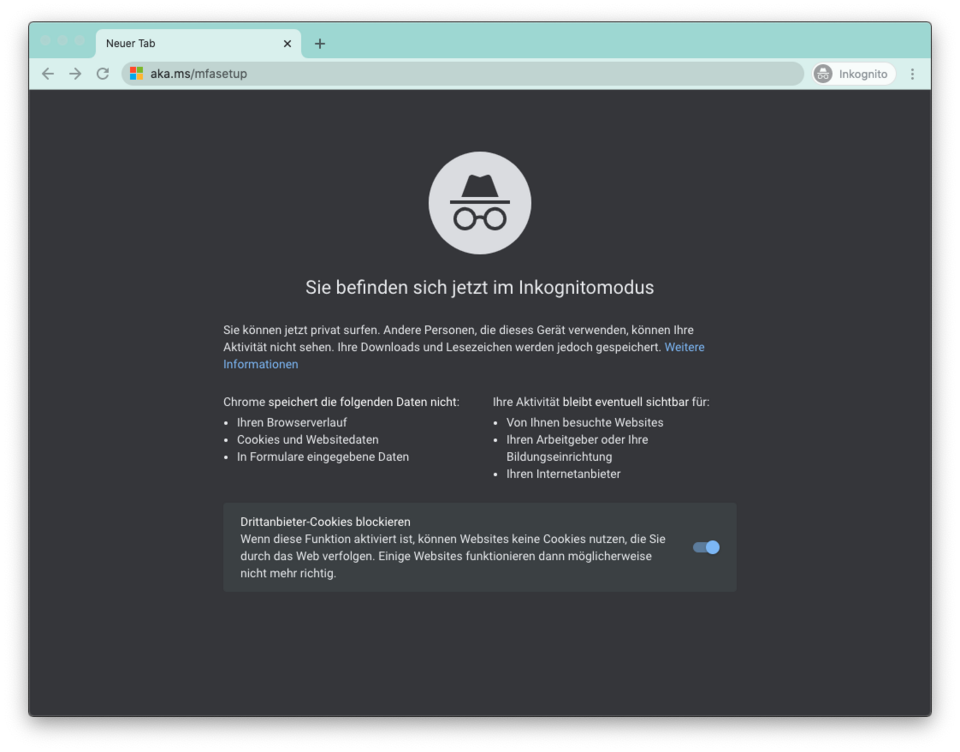
Task: Click the forward navigation arrow
Action: click(75, 74)
